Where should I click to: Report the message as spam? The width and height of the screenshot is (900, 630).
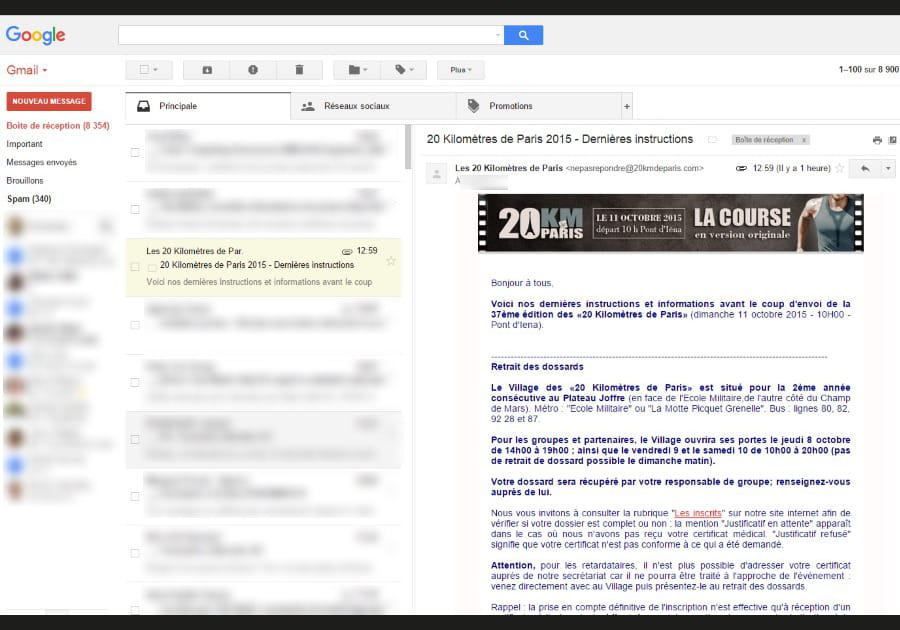click(x=253, y=70)
